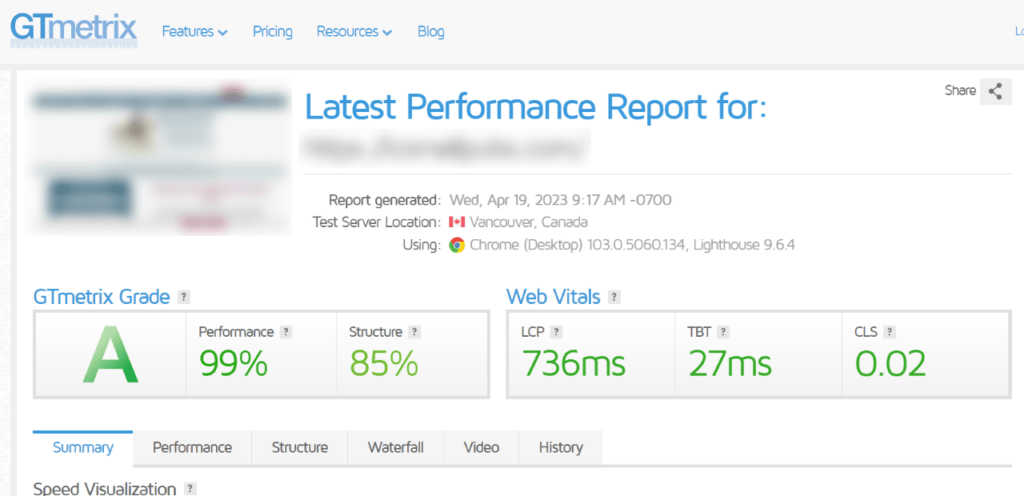Click the Lighthouse 9.6.4 version text
1024x496 pixels.
pos(744,245)
